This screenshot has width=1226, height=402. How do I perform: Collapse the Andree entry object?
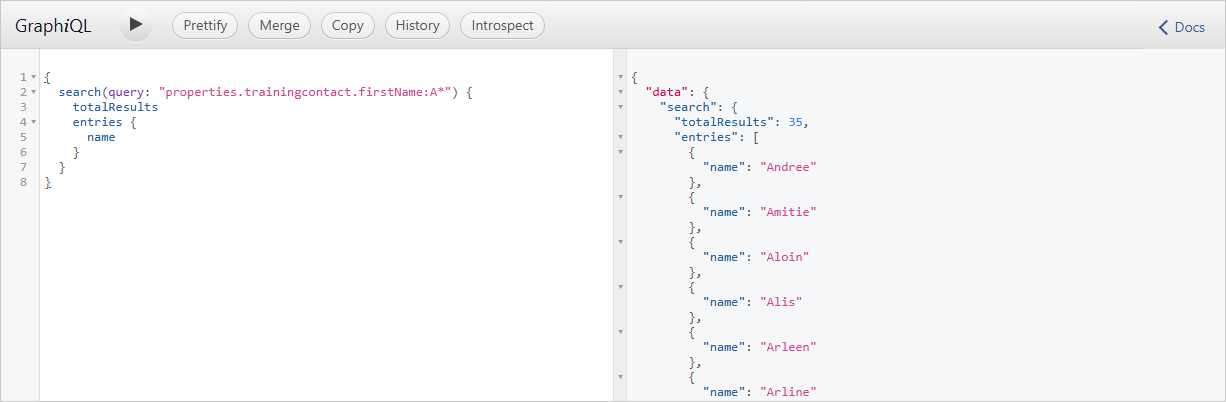pos(620,152)
